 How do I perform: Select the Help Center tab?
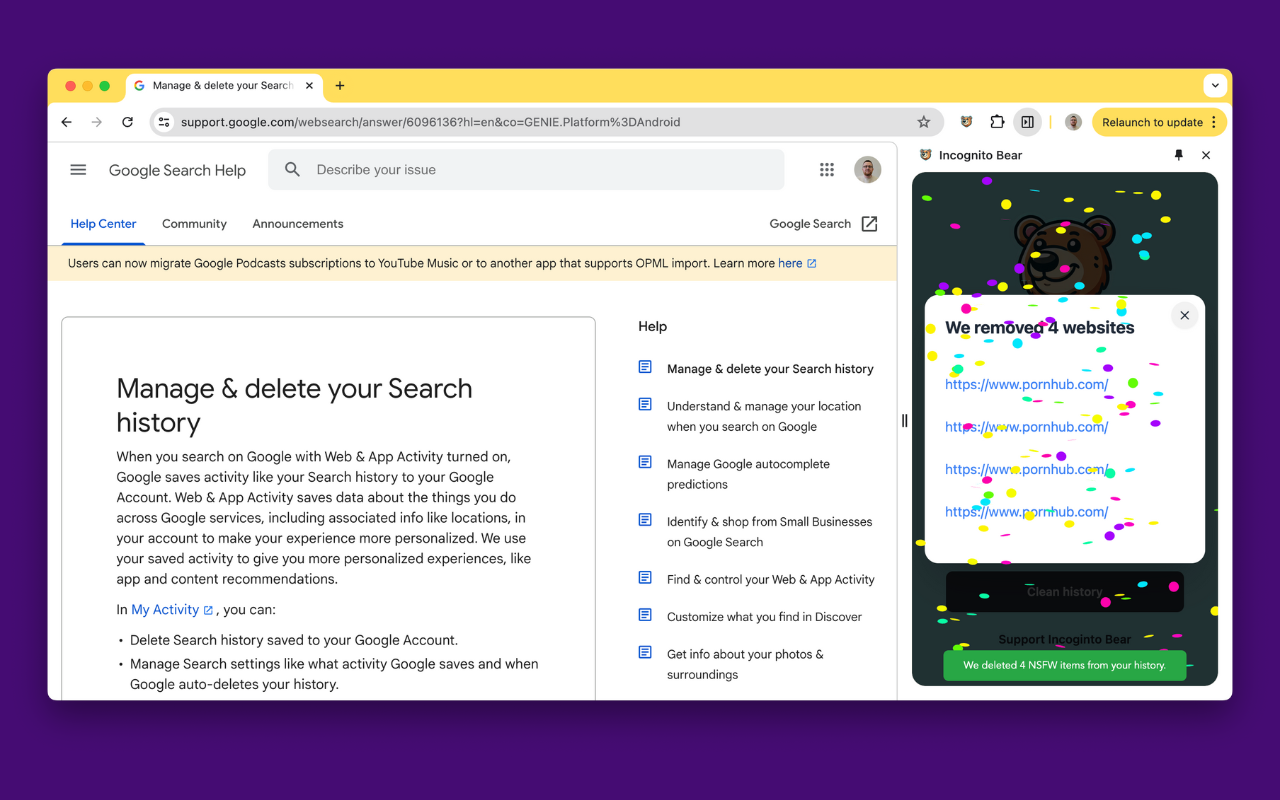coord(104,224)
